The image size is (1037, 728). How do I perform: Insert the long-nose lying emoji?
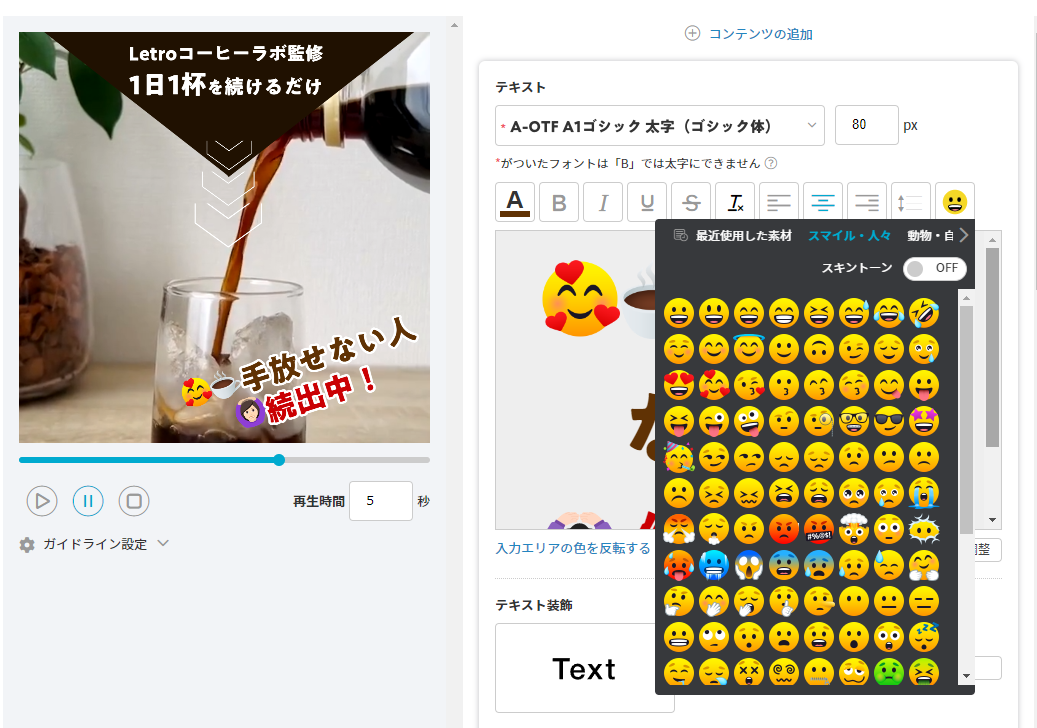(819, 601)
